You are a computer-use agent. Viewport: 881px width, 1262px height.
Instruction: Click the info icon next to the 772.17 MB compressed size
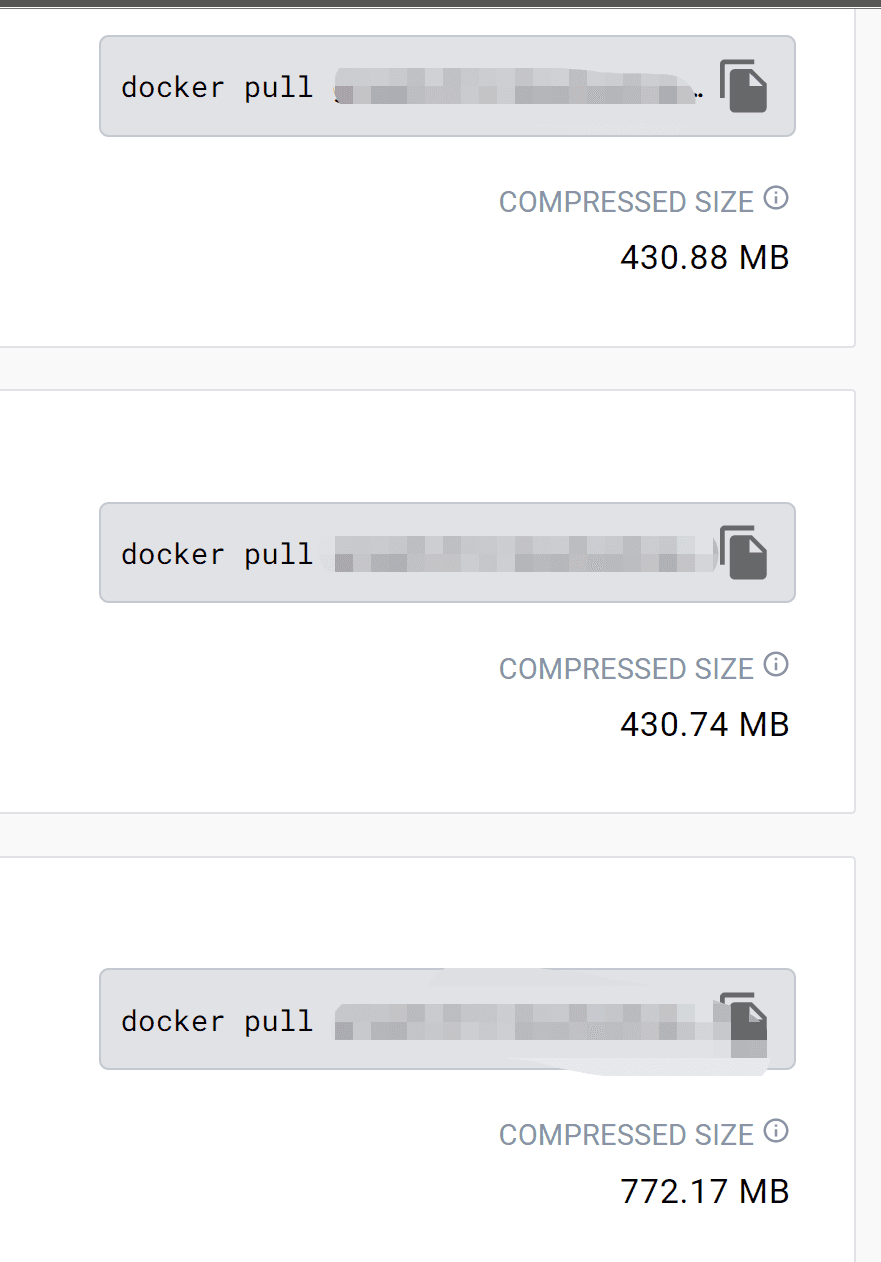[x=776, y=1131]
